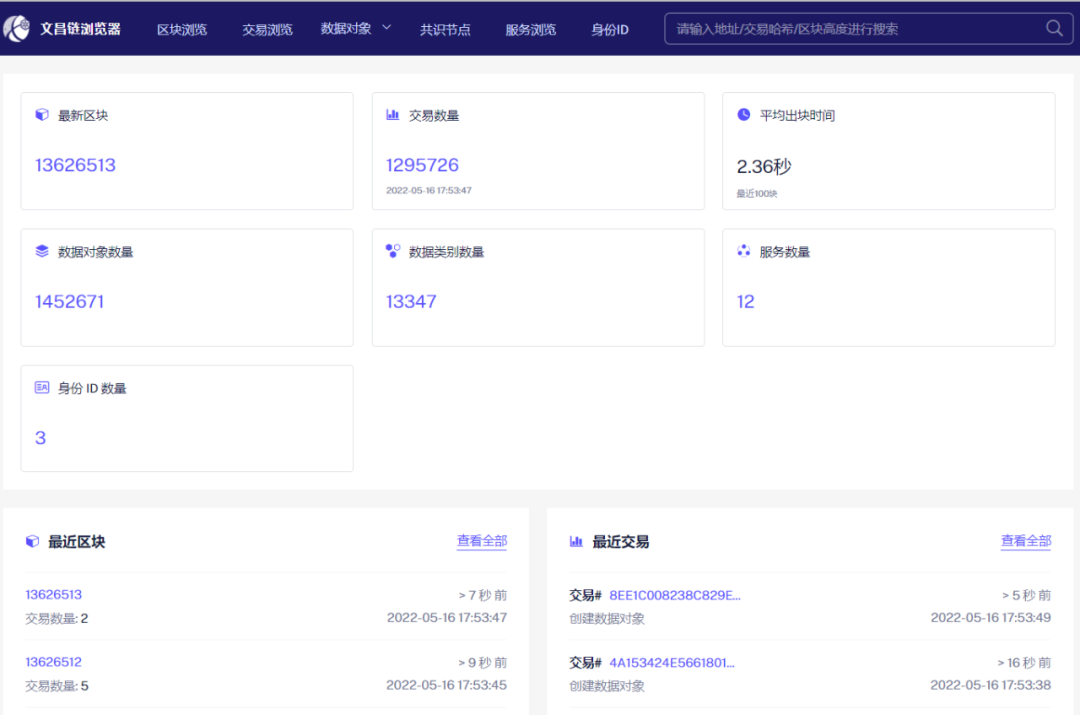Image resolution: width=1080 pixels, height=715 pixels.
Task: Click the 2022-05-16 17:53:45 block timestamp
Action: 446,685
